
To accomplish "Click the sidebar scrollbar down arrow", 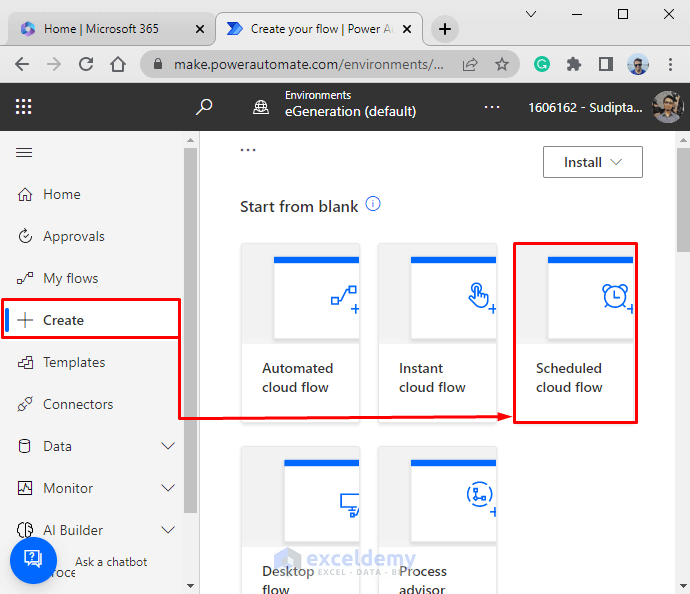I will click(x=191, y=586).
